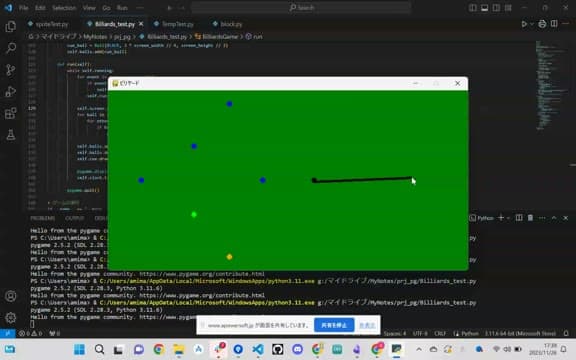This screenshot has height=360, width=576.
Task: Select prj_pg folder in the breadcrumb
Action: tap(122, 37)
